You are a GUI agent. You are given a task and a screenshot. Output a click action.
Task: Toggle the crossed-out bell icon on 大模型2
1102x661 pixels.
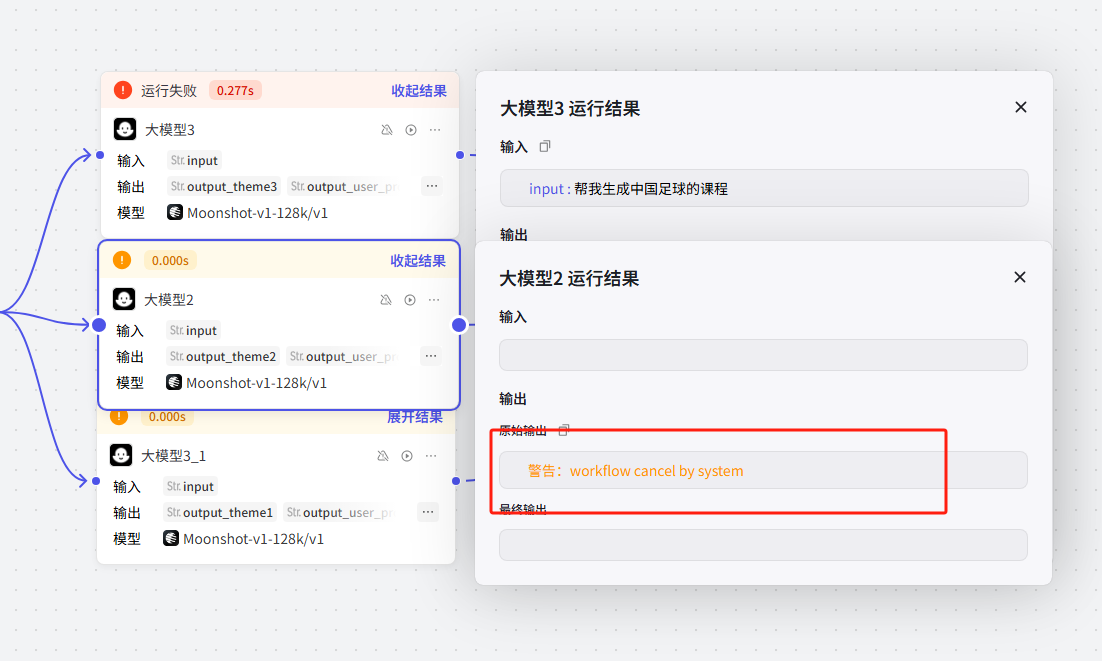click(386, 300)
